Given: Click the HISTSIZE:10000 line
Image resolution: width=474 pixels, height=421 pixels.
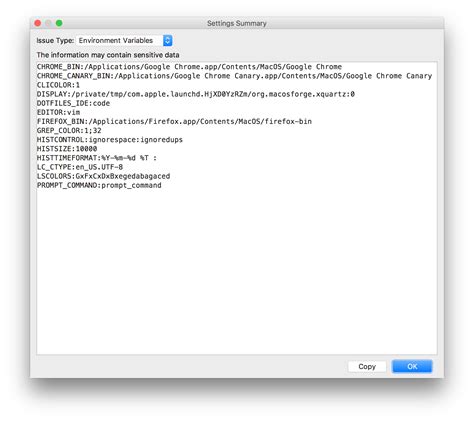Looking at the screenshot, I should [67, 149].
